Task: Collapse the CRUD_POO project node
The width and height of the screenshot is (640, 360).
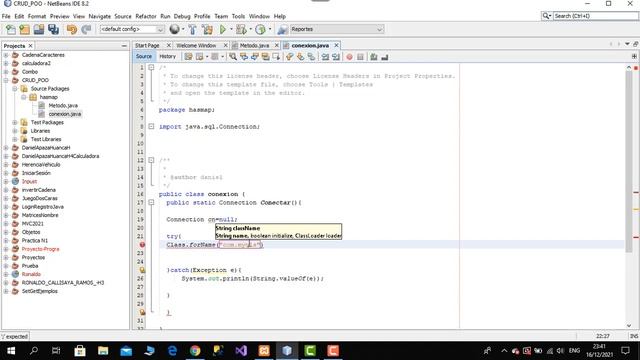Action: (6, 80)
